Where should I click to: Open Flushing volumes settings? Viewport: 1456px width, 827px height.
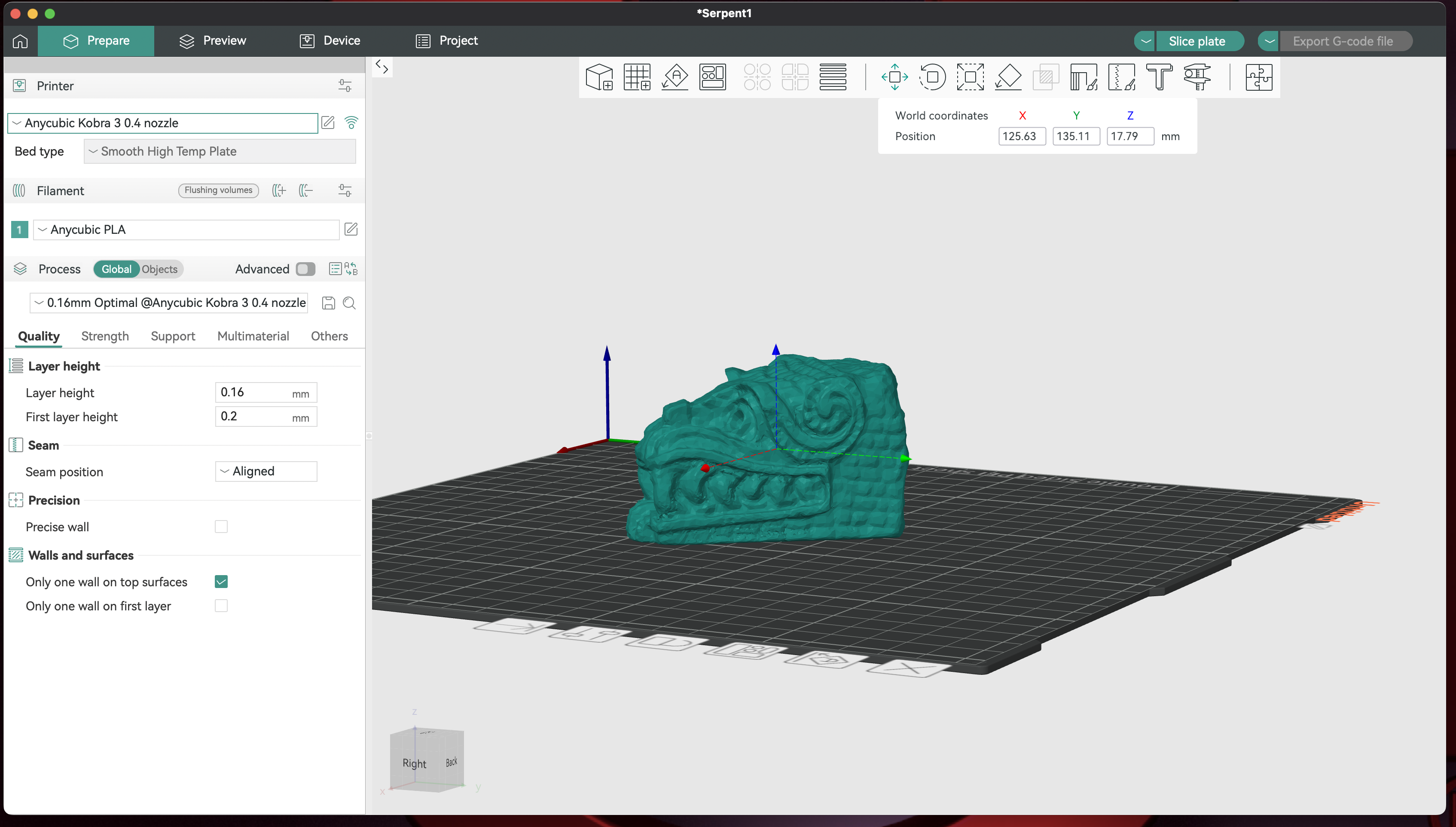(218, 190)
